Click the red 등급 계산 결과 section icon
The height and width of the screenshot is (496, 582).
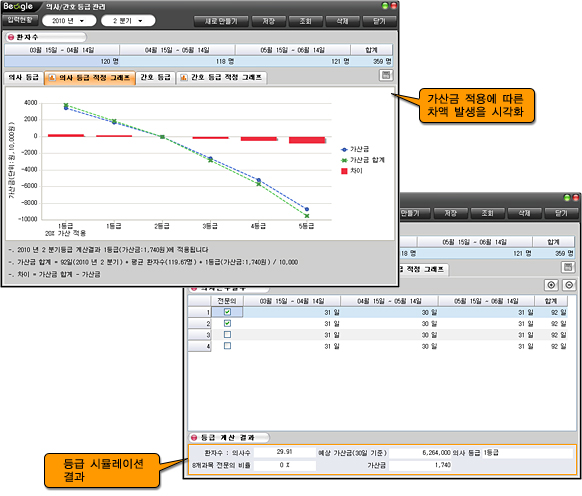(194, 438)
